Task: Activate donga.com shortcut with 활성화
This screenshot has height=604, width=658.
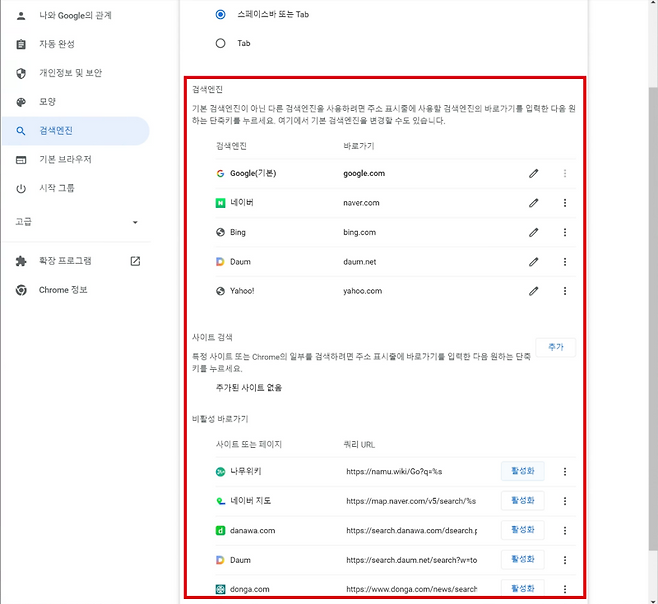Action: point(522,588)
